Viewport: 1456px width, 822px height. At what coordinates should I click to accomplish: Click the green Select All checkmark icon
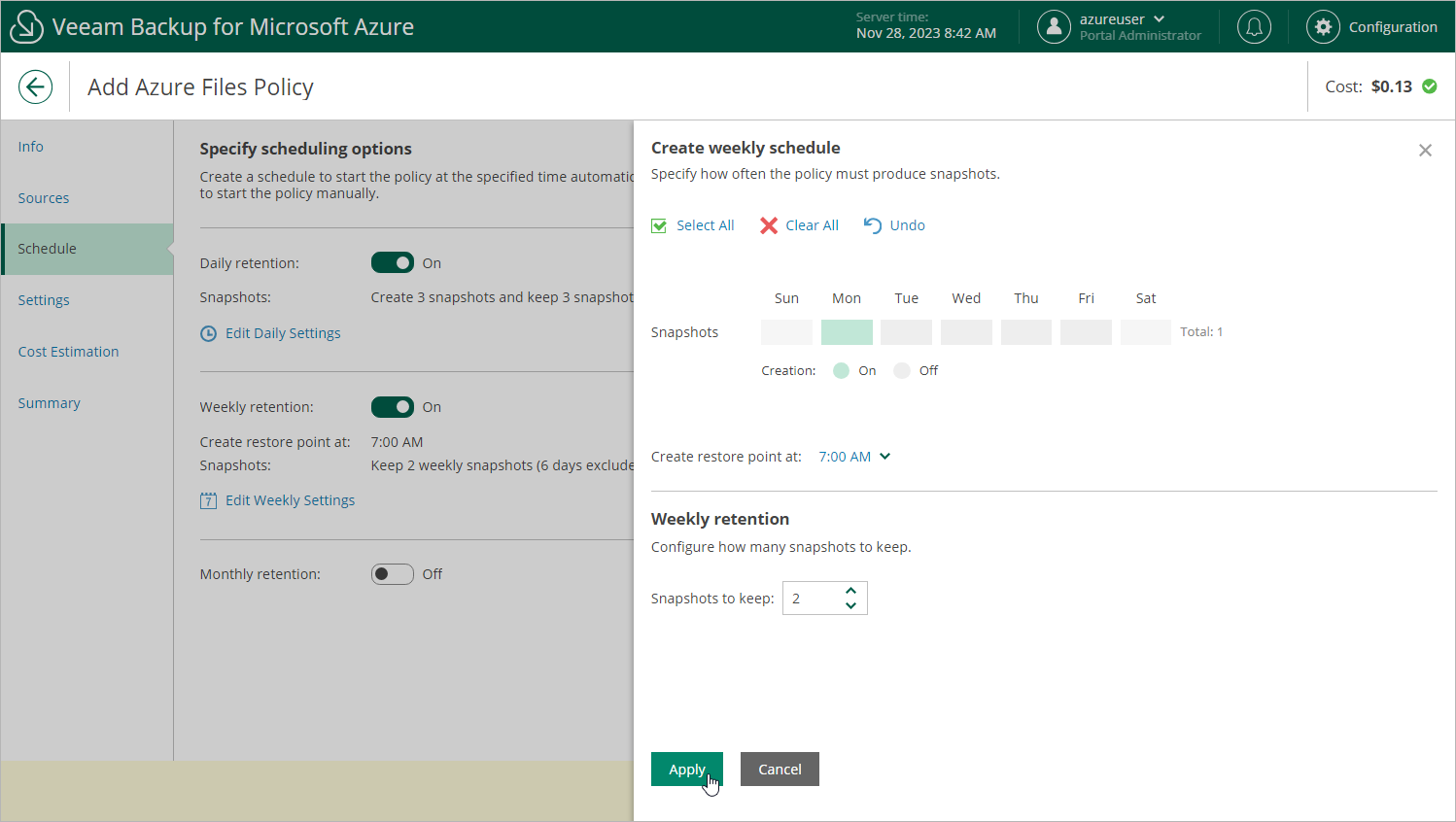coord(659,225)
